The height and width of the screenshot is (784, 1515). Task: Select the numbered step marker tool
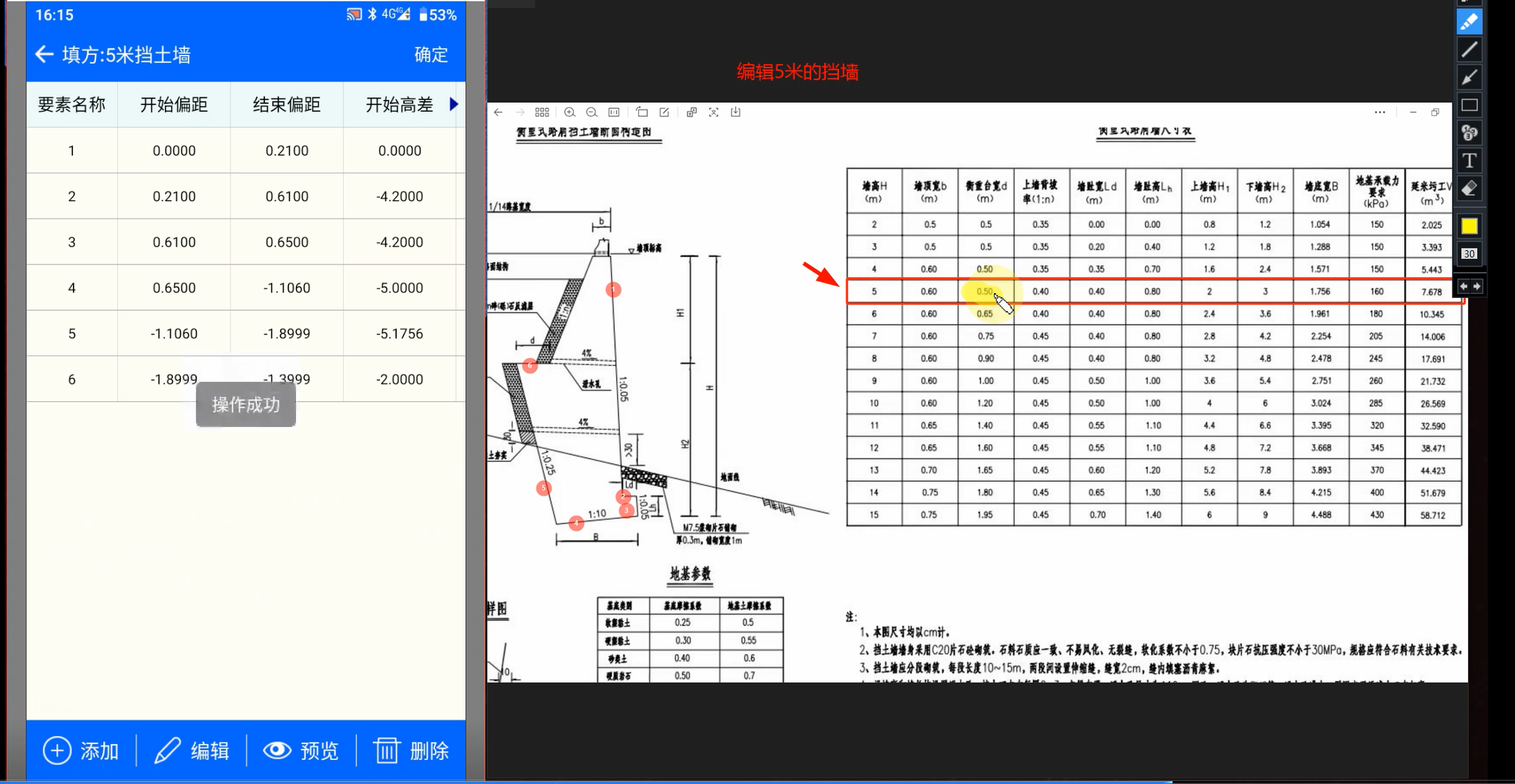pos(1469,133)
